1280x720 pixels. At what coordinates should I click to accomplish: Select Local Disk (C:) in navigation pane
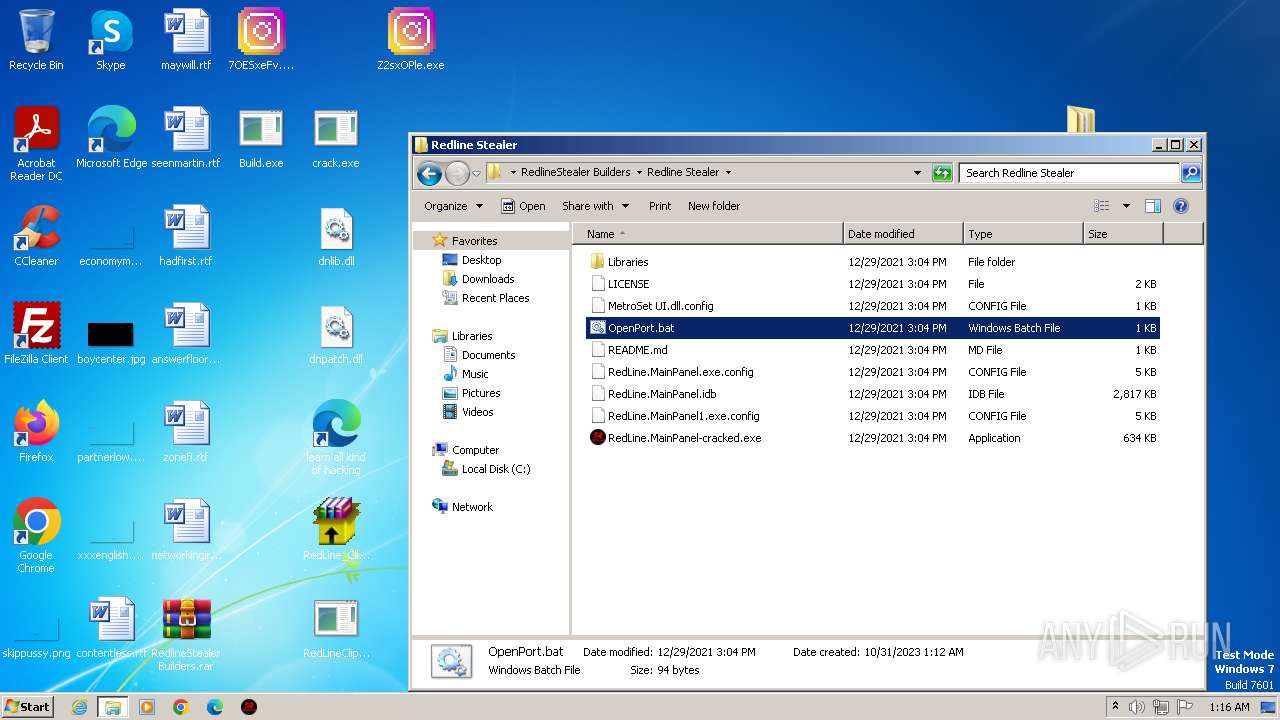tap(495, 469)
